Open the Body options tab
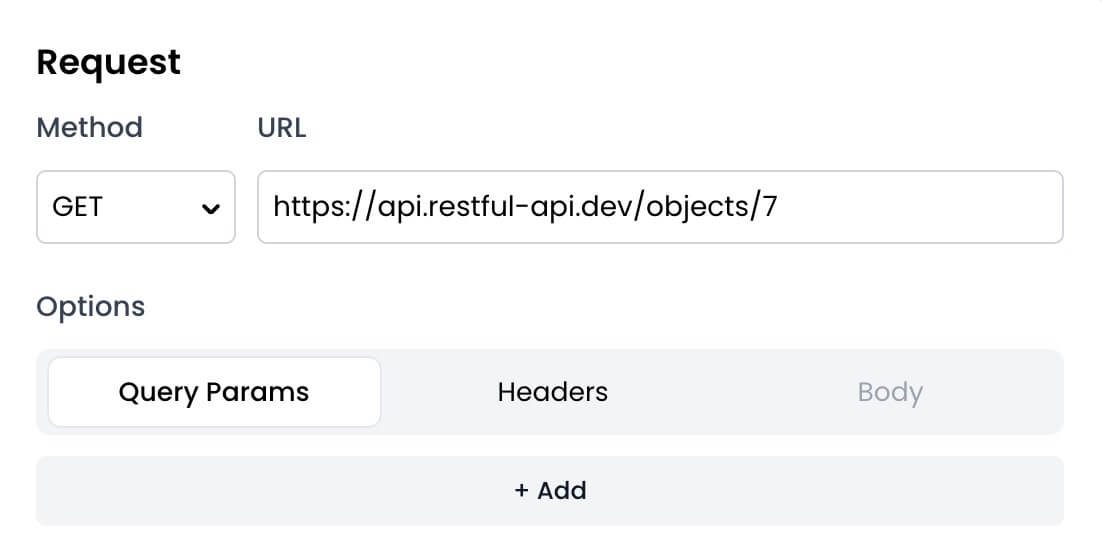The height and width of the screenshot is (558, 1102). click(x=889, y=392)
